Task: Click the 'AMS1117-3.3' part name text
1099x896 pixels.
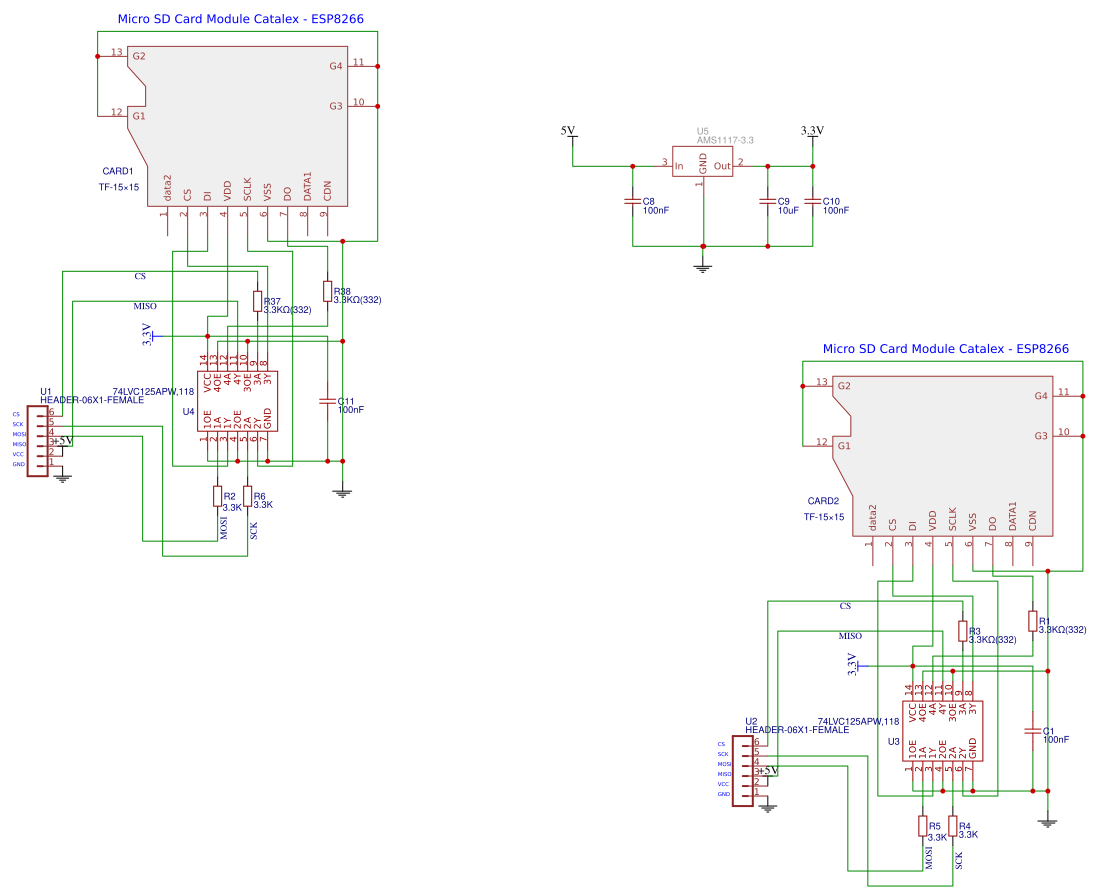Action: (725, 140)
